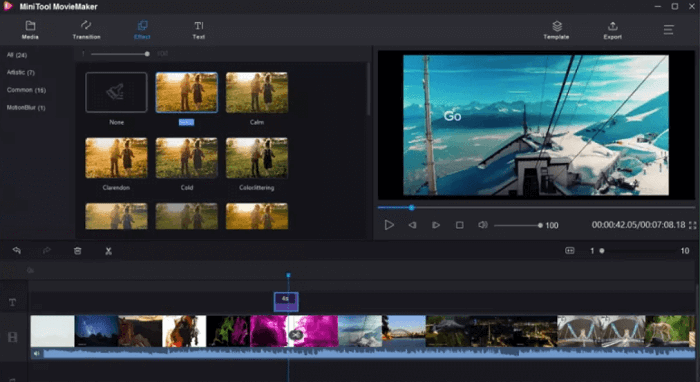Image resolution: width=700 pixels, height=382 pixels.
Task: Click the zoom minimum value 1
Action: click(592, 251)
